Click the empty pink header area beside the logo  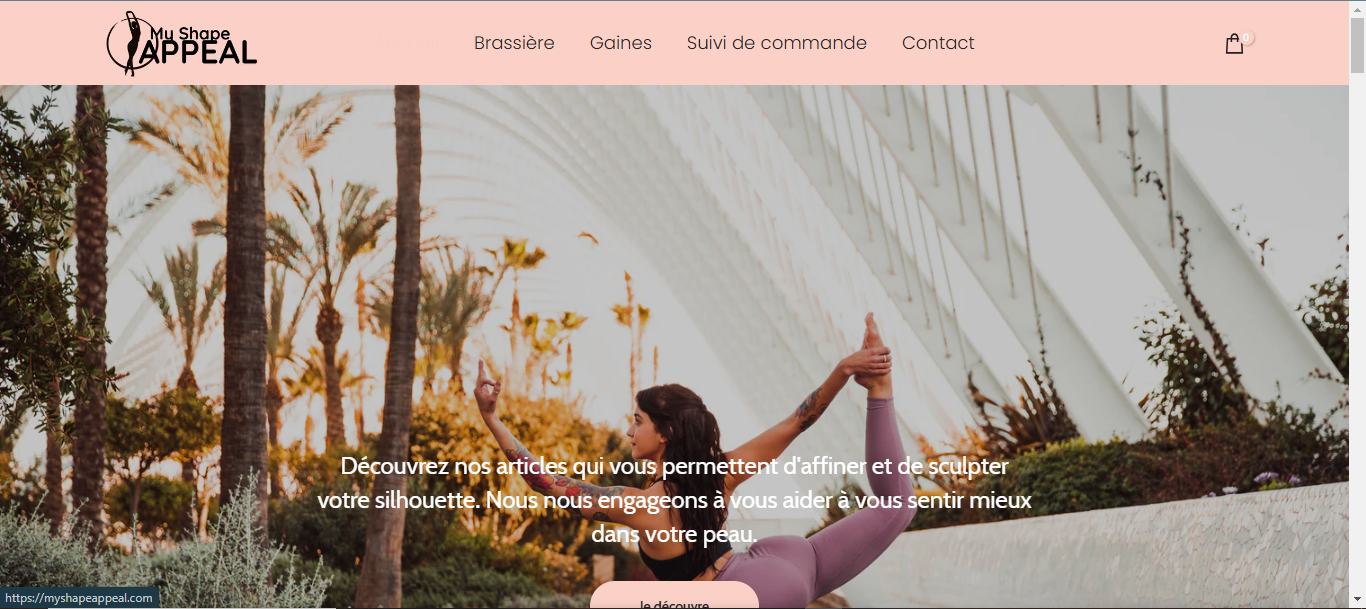tap(360, 43)
